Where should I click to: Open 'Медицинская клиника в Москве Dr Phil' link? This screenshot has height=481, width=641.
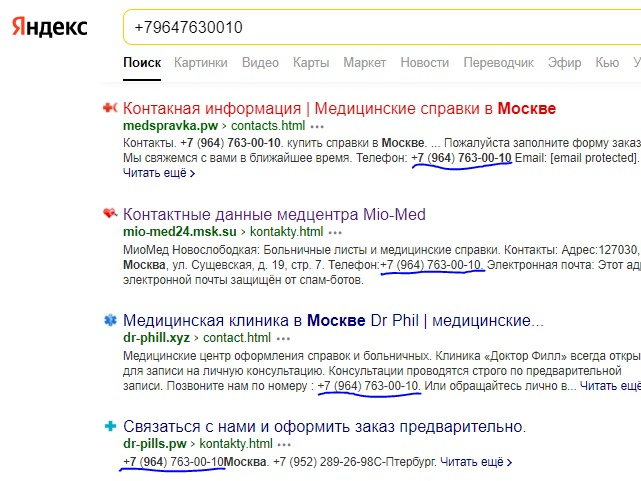tap(332, 321)
